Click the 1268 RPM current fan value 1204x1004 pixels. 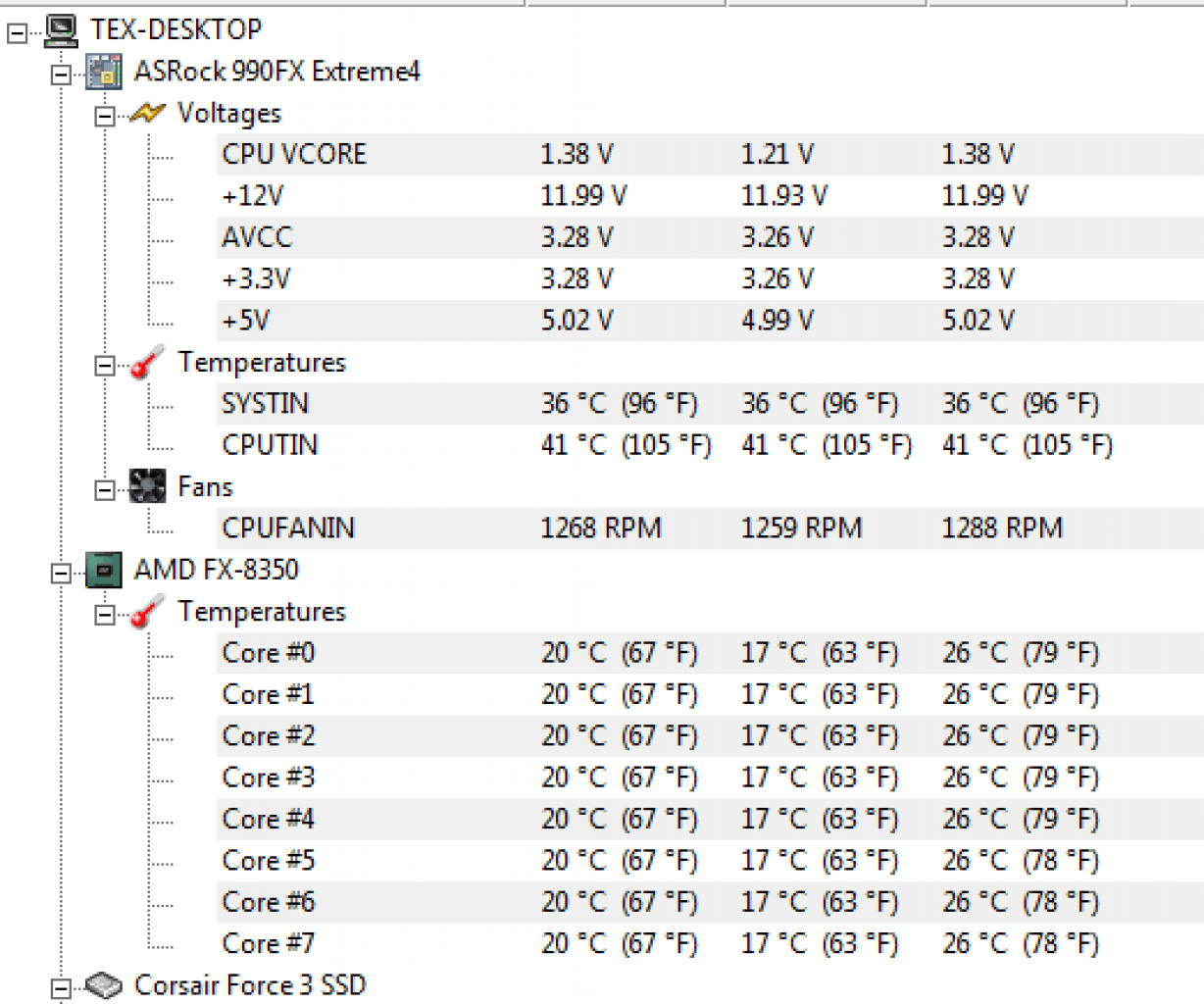click(601, 528)
